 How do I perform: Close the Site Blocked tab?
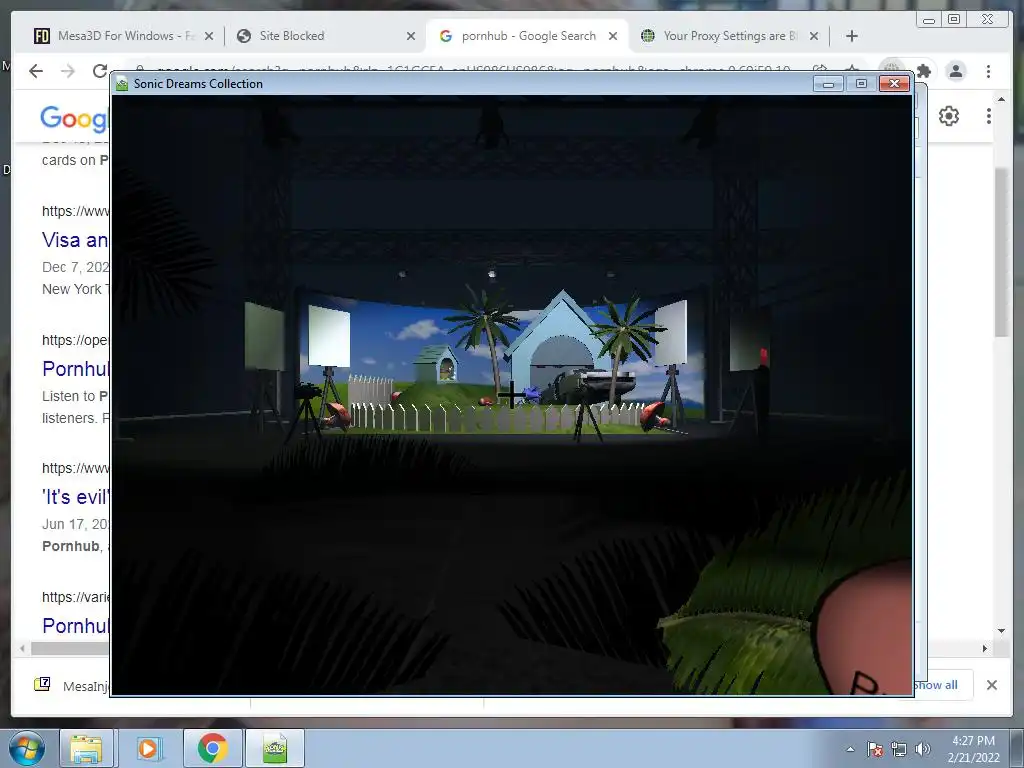411,37
